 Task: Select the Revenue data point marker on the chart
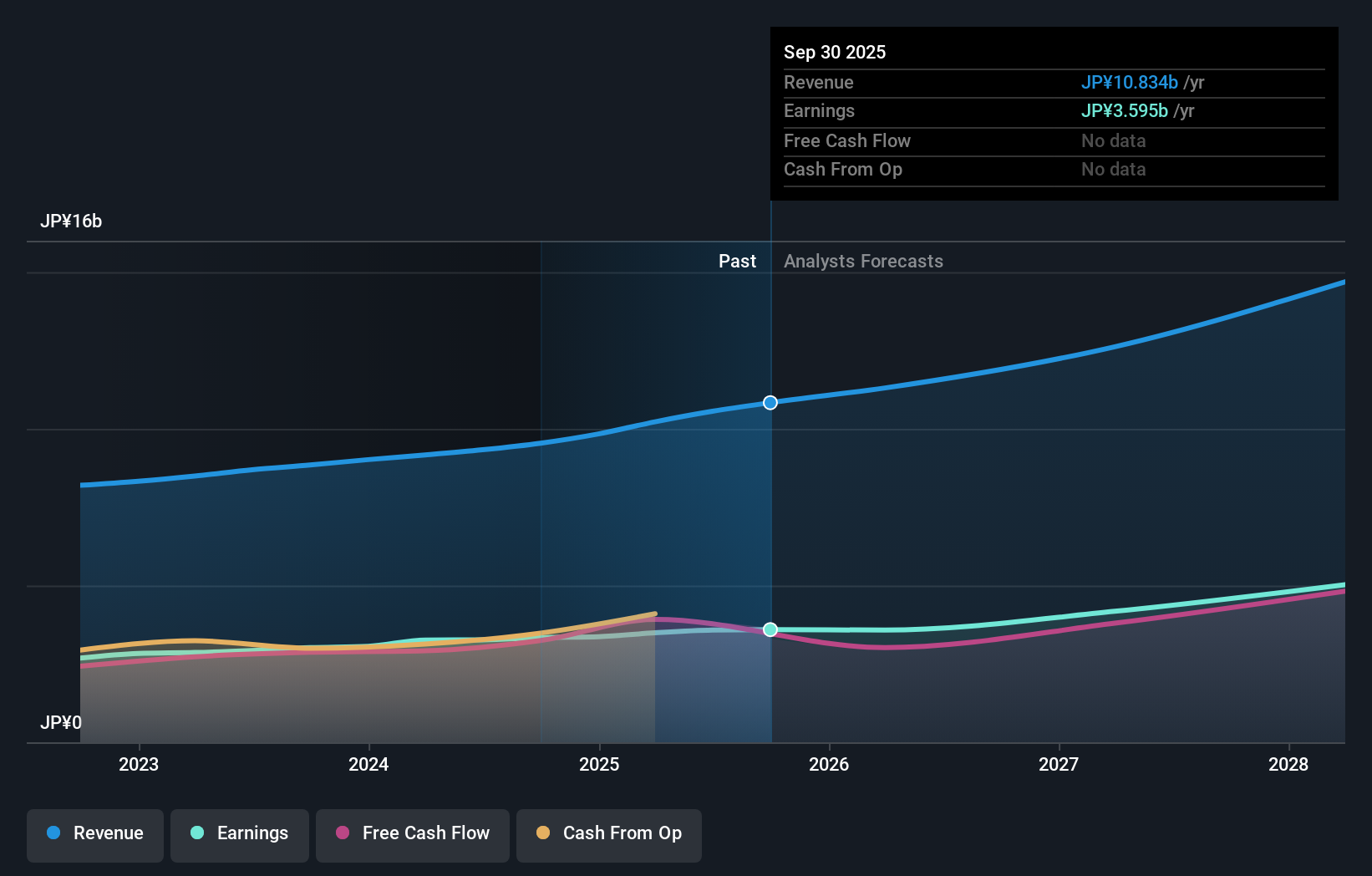770,402
